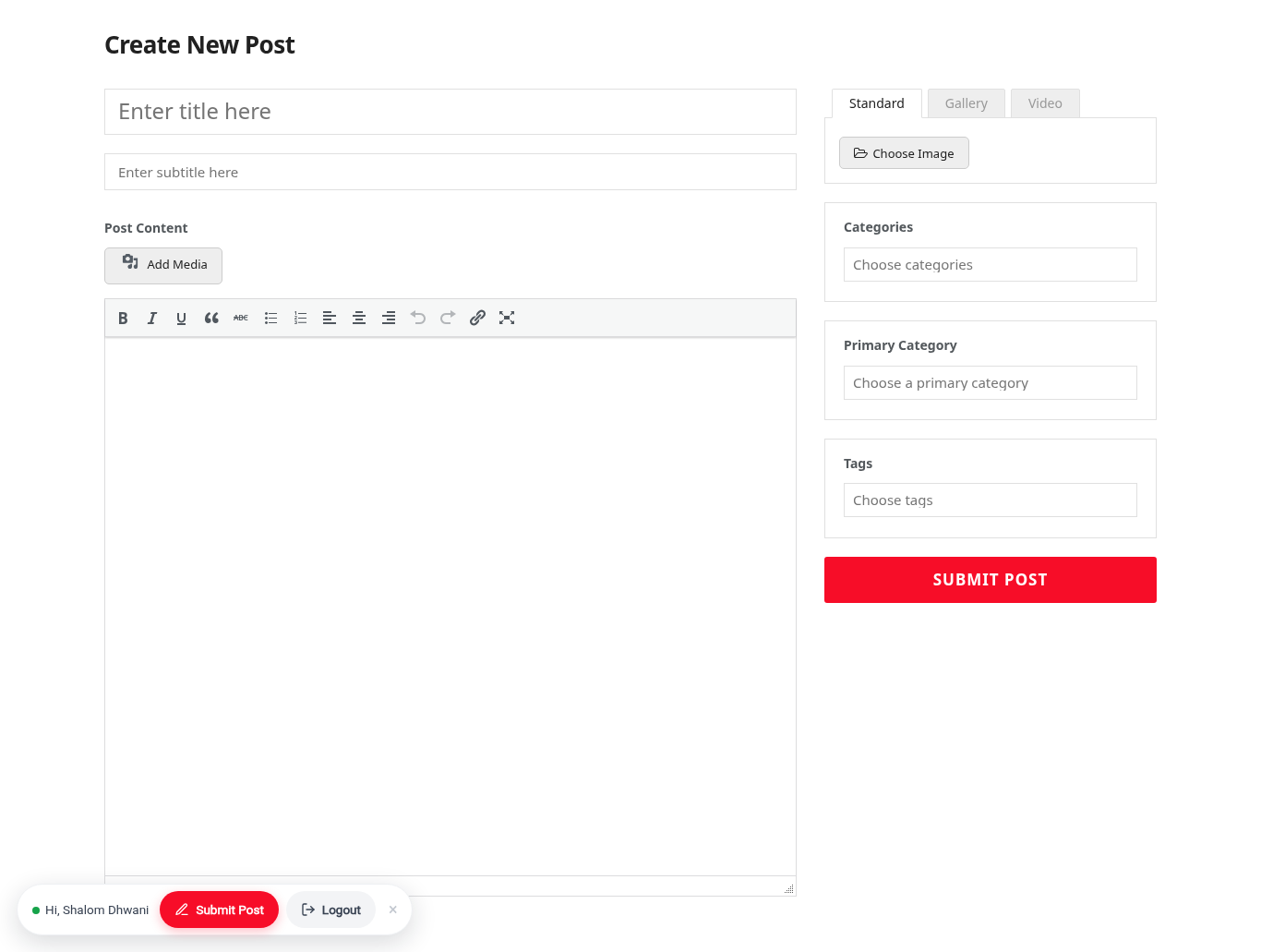Dismiss the floating user bar with the X
The height and width of the screenshot is (952, 1261).
[x=393, y=910]
